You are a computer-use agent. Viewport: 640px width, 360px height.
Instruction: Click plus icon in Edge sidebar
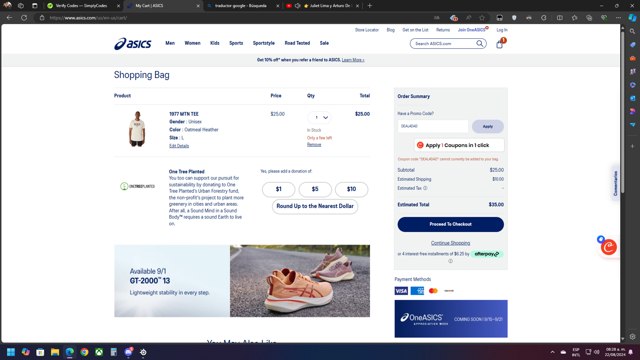click(633, 146)
